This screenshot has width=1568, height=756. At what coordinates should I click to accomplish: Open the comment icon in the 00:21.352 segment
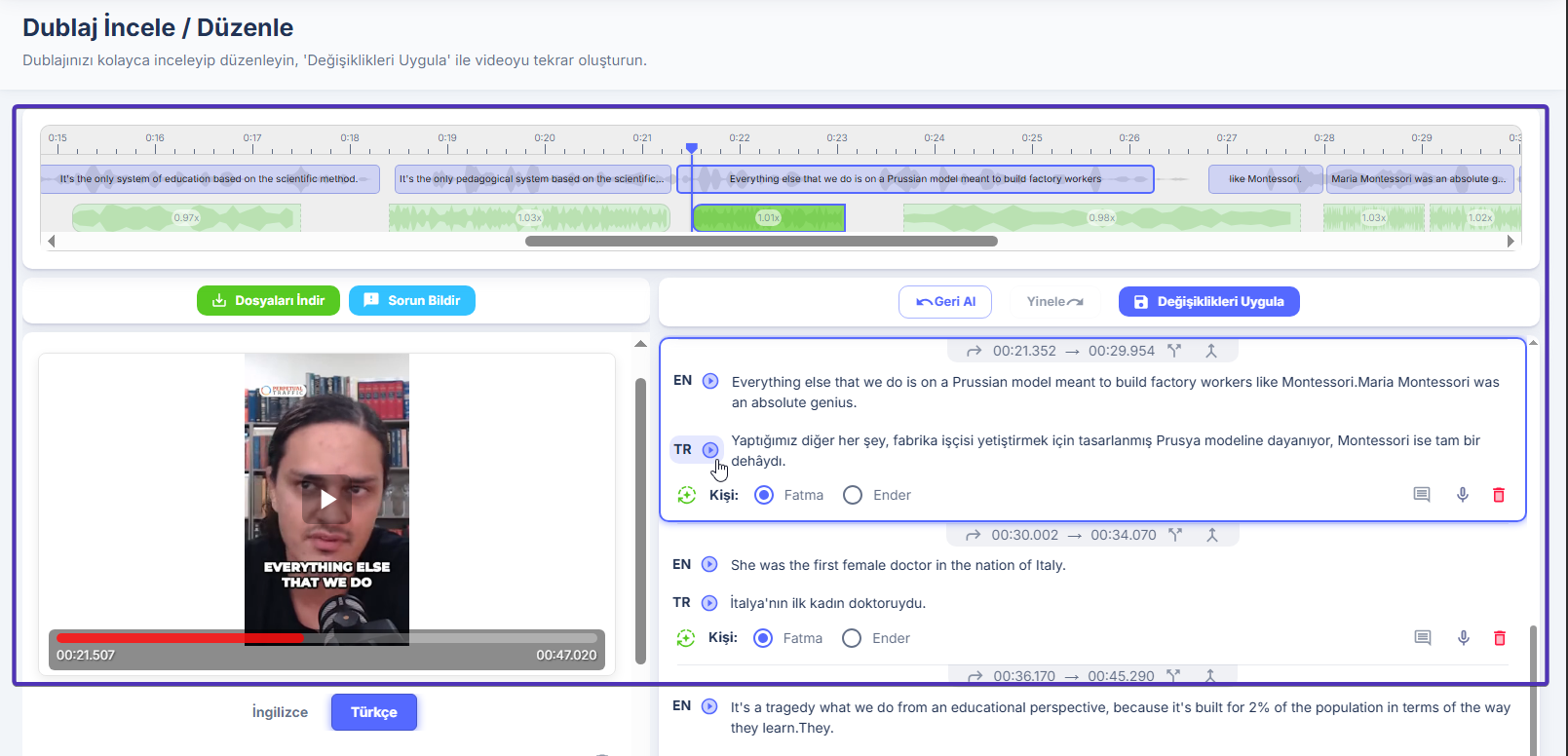click(x=1422, y=495)
